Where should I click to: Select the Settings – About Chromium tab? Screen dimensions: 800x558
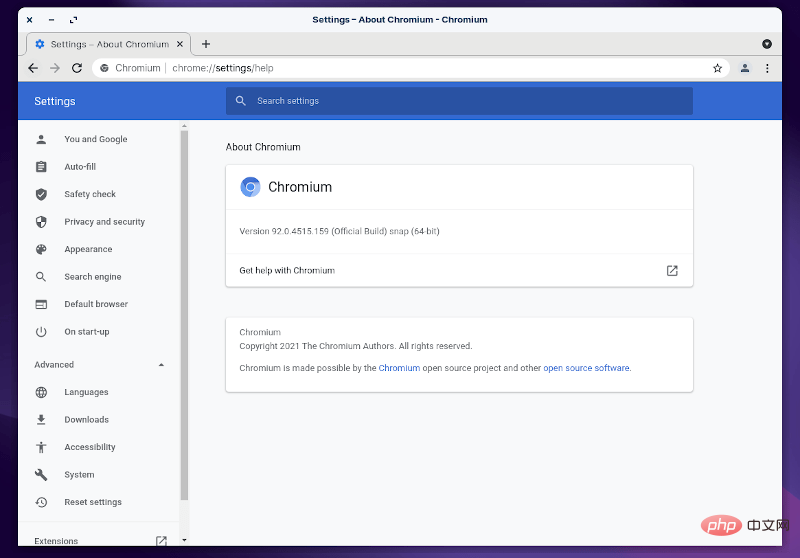click(x=109, y=44)
